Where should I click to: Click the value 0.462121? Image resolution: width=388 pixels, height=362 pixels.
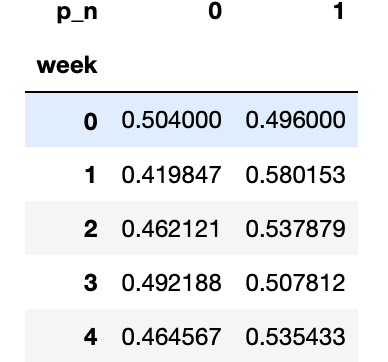pyautogui.click(x=171, y=229)
